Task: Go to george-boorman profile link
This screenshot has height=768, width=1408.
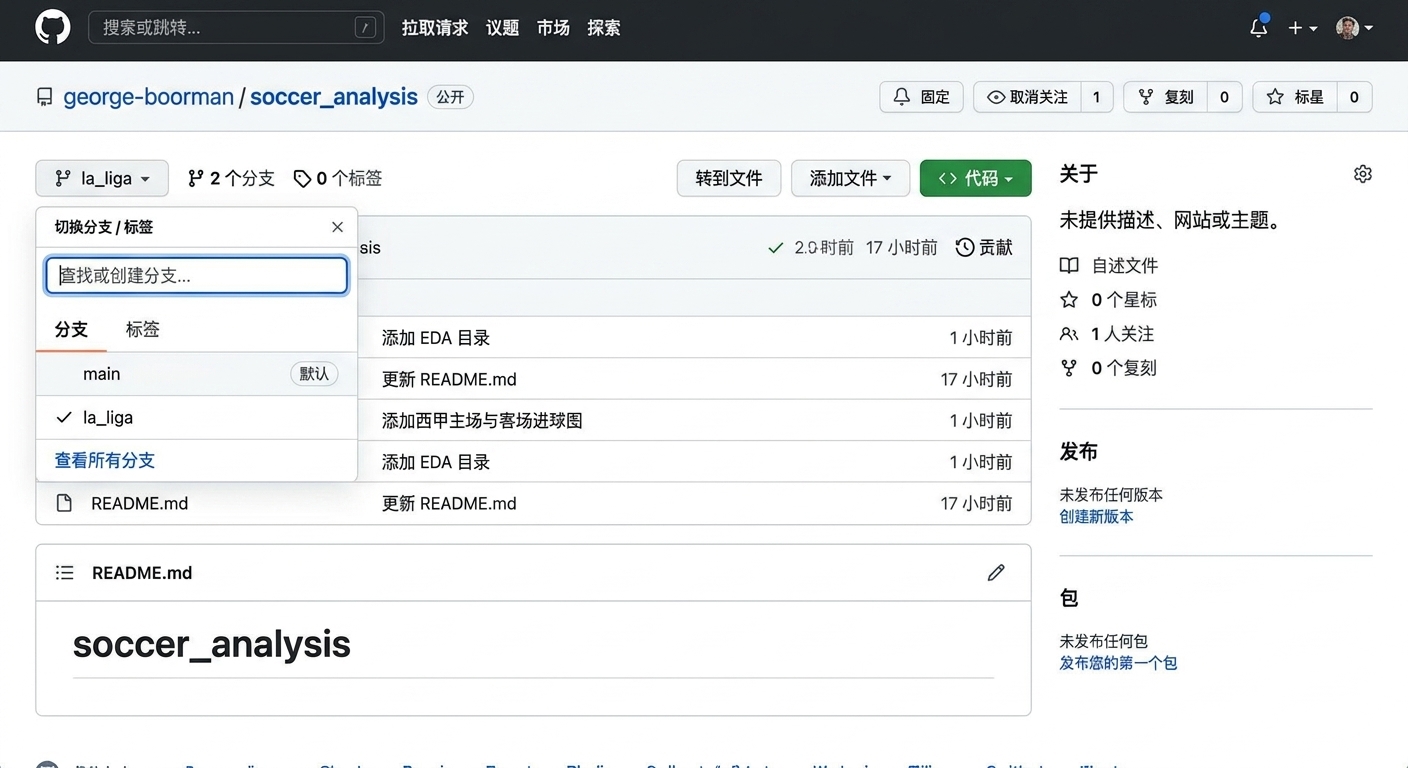Action: (148, 97)
